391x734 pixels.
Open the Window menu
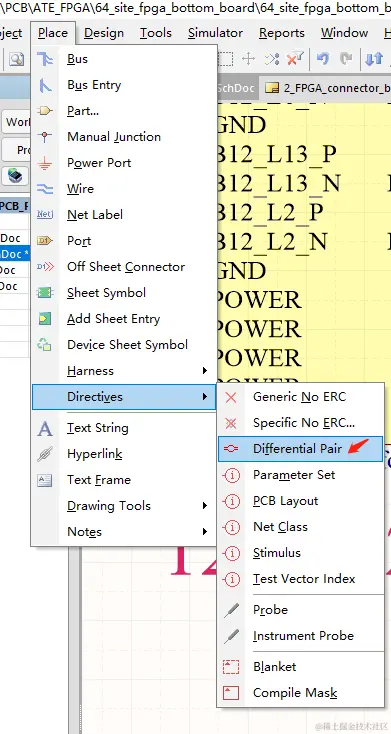pyautogui.click(x=344, y=33)
